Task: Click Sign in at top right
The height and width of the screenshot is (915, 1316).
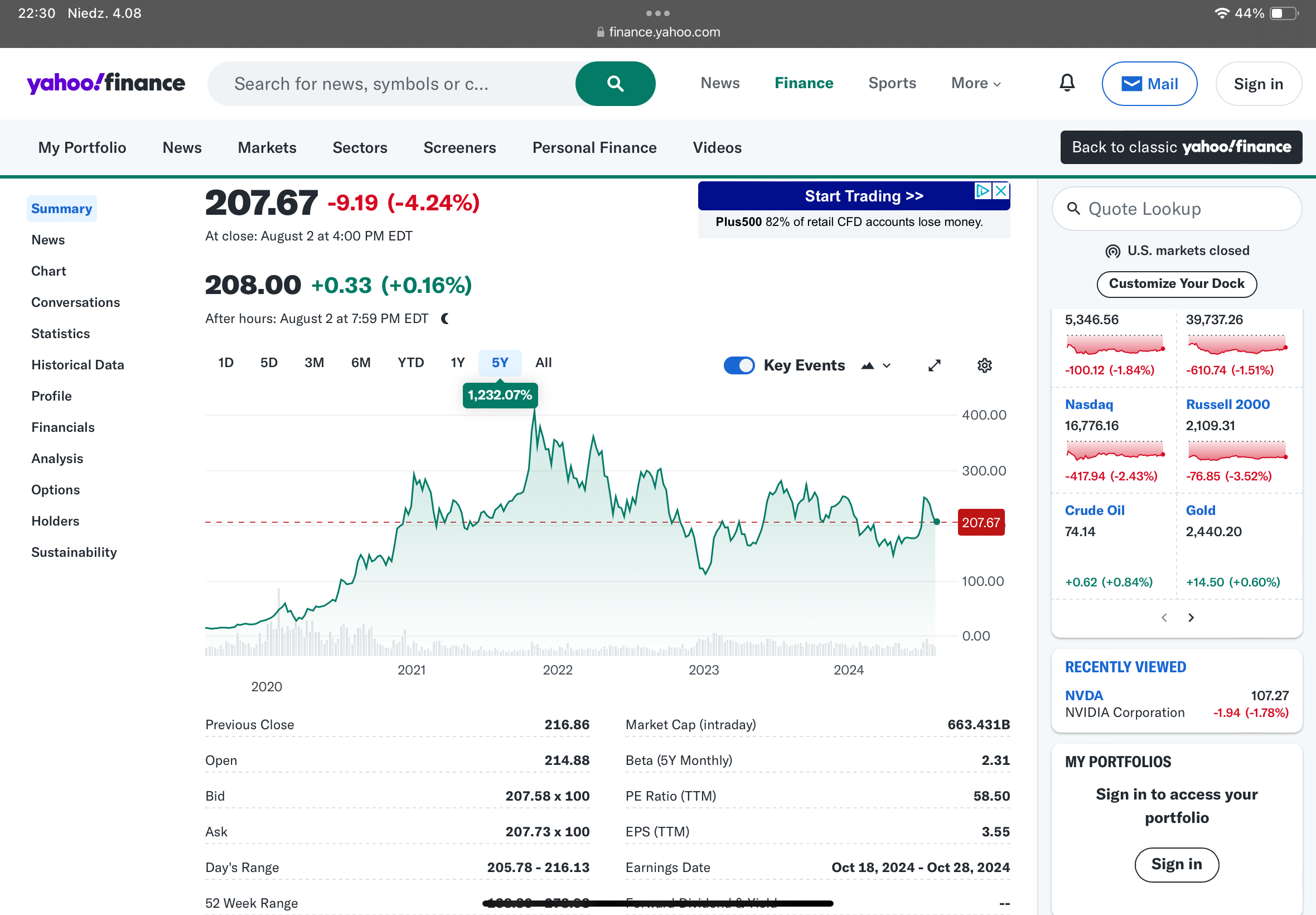Action: pyautogui.click(x=1258, y=84)
